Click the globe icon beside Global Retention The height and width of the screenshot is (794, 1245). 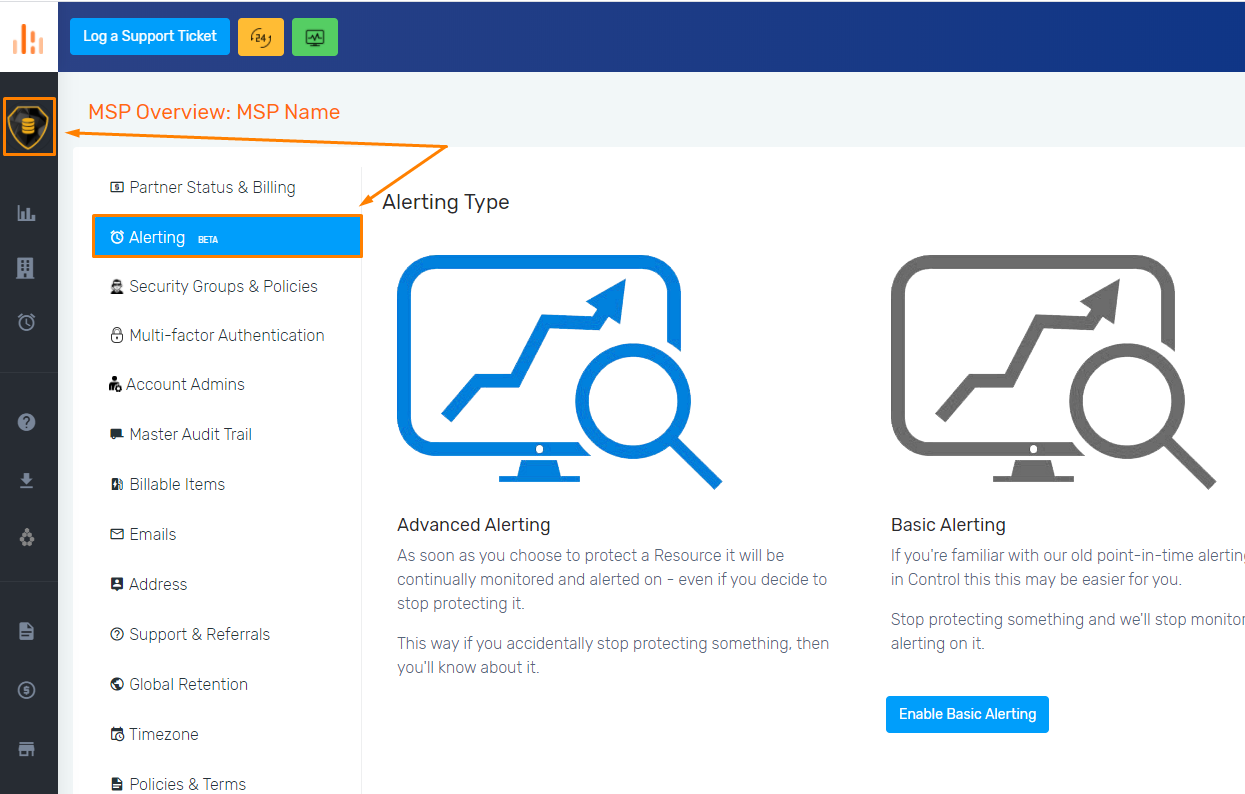point(117,684)
